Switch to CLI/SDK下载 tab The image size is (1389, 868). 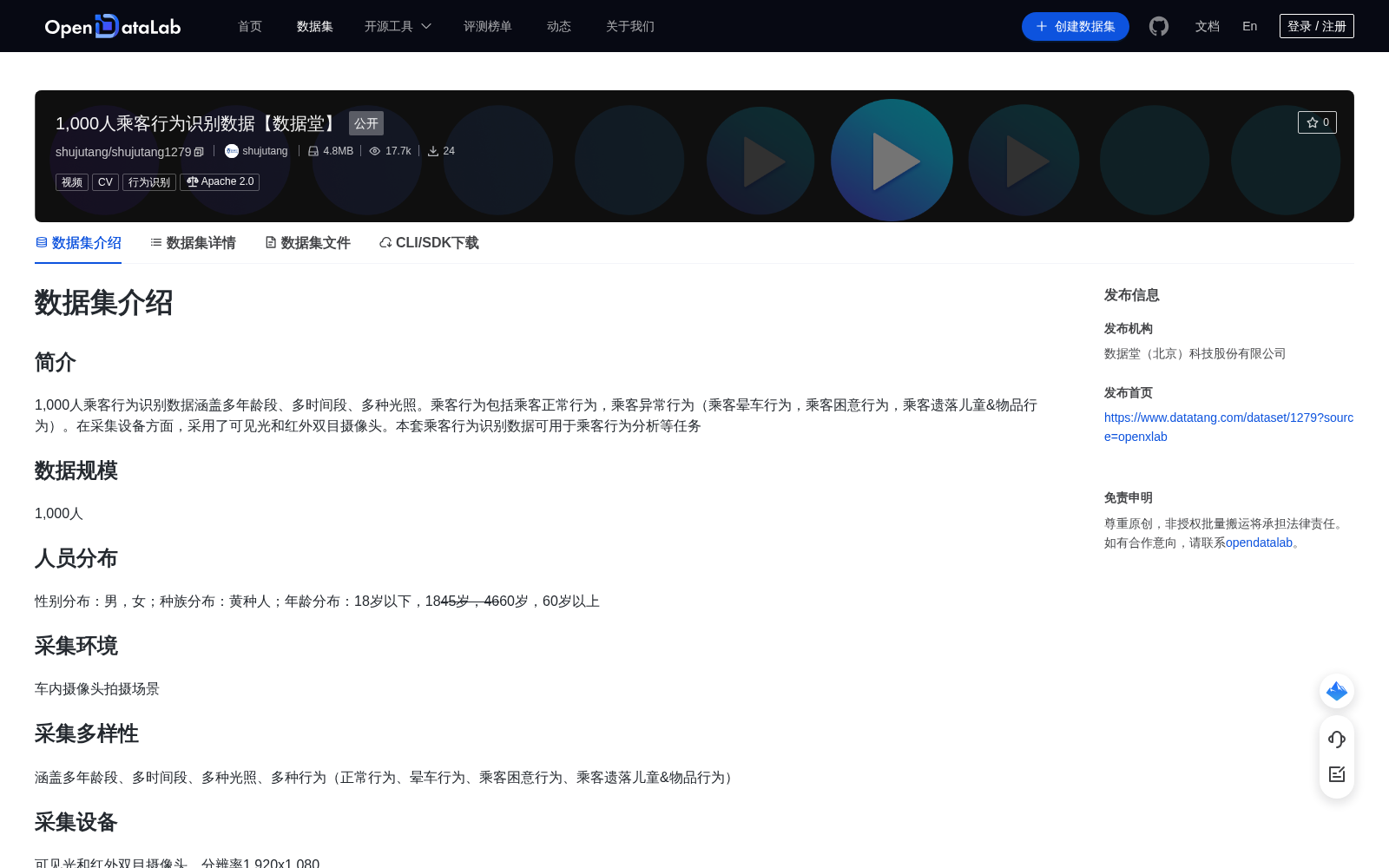point(429,243)
